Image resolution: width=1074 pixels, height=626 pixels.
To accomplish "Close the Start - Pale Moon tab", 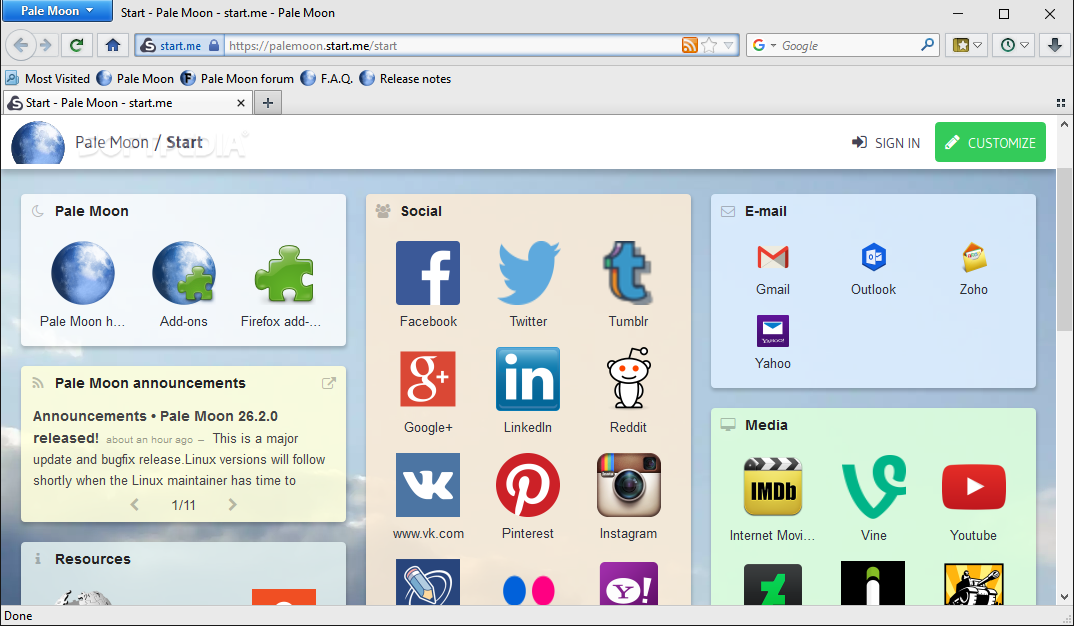I will (x=240, y=103).
